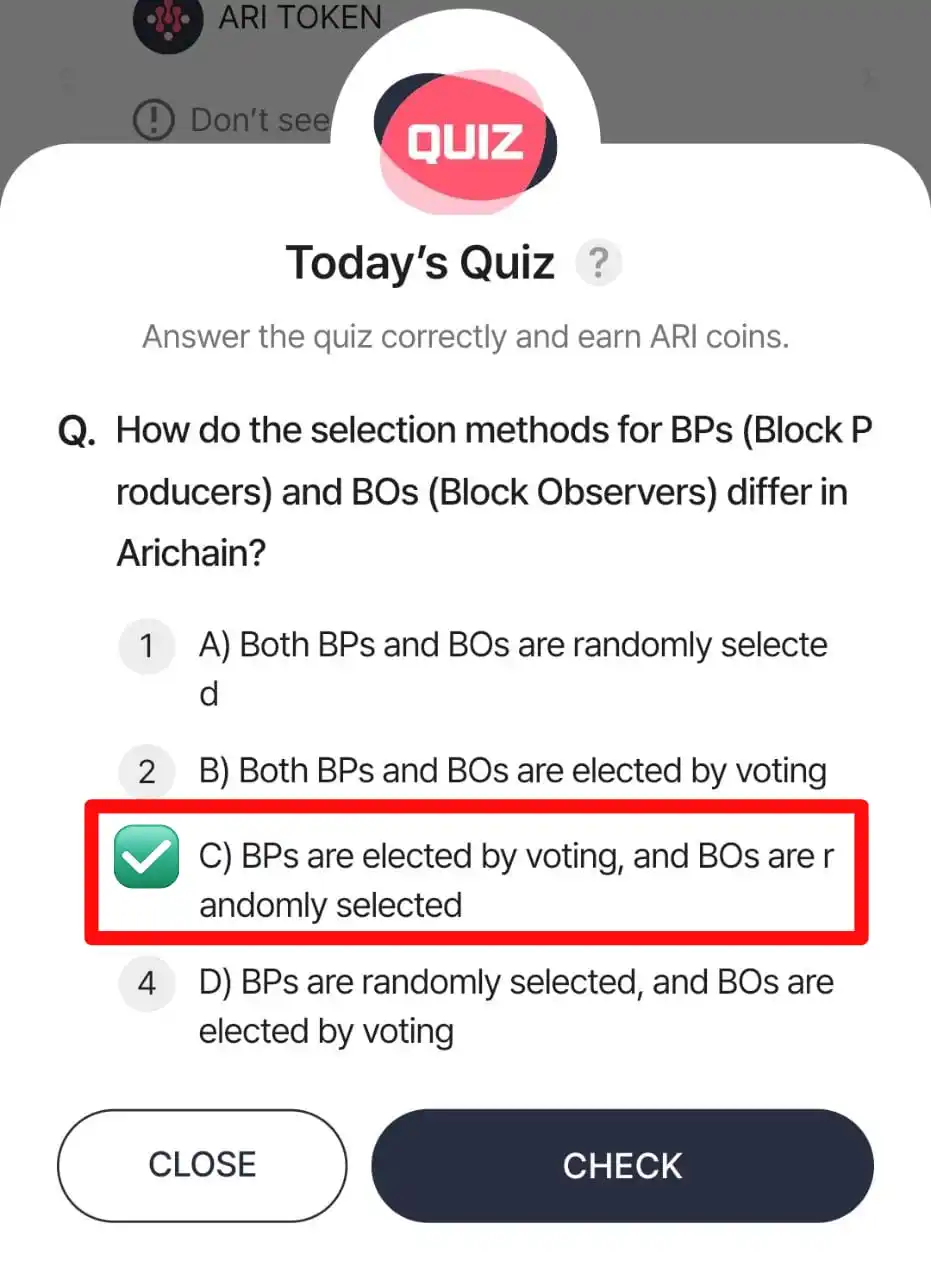
Task: Select the number 1 option circle
Action: (x=146, y=646)
